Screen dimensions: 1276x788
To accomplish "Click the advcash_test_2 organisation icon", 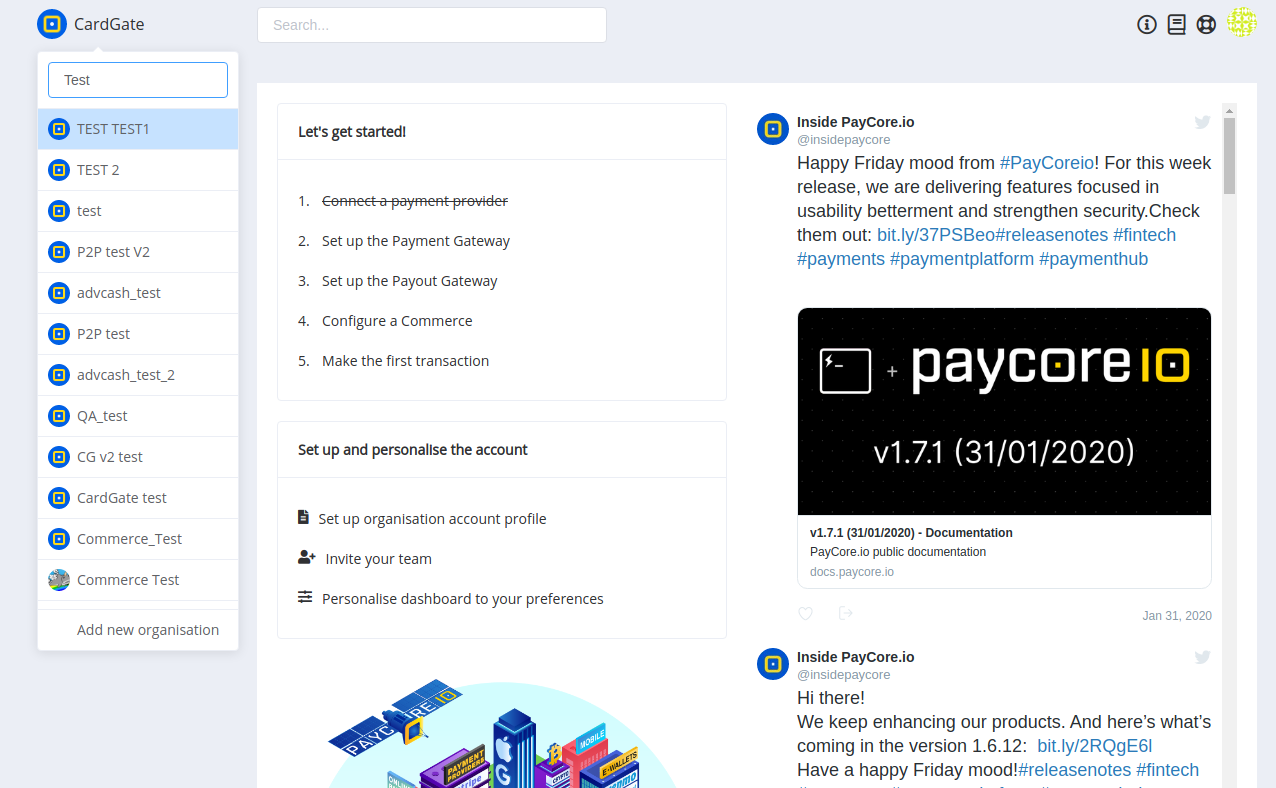I will [x=59, y=375].
